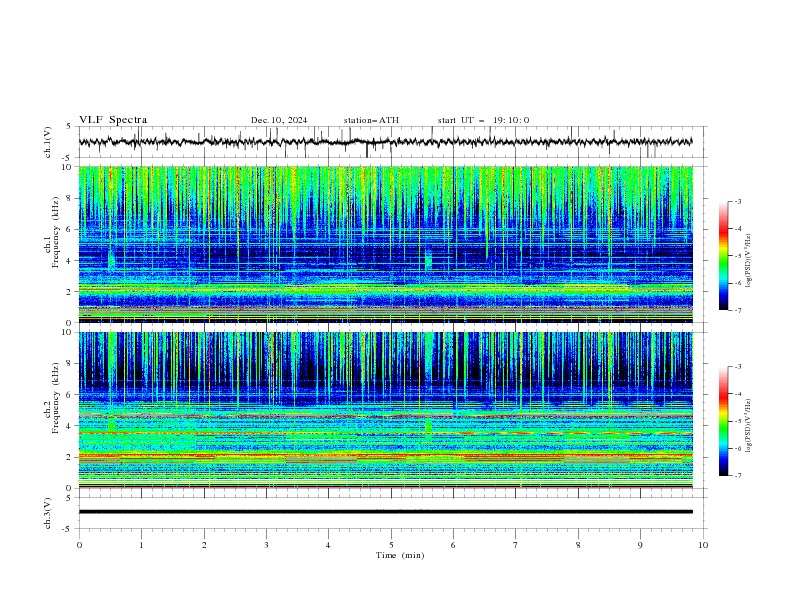Click the time axis tick label "0"
Viewport: 792px width, 612px height.
tap(79, 545)
